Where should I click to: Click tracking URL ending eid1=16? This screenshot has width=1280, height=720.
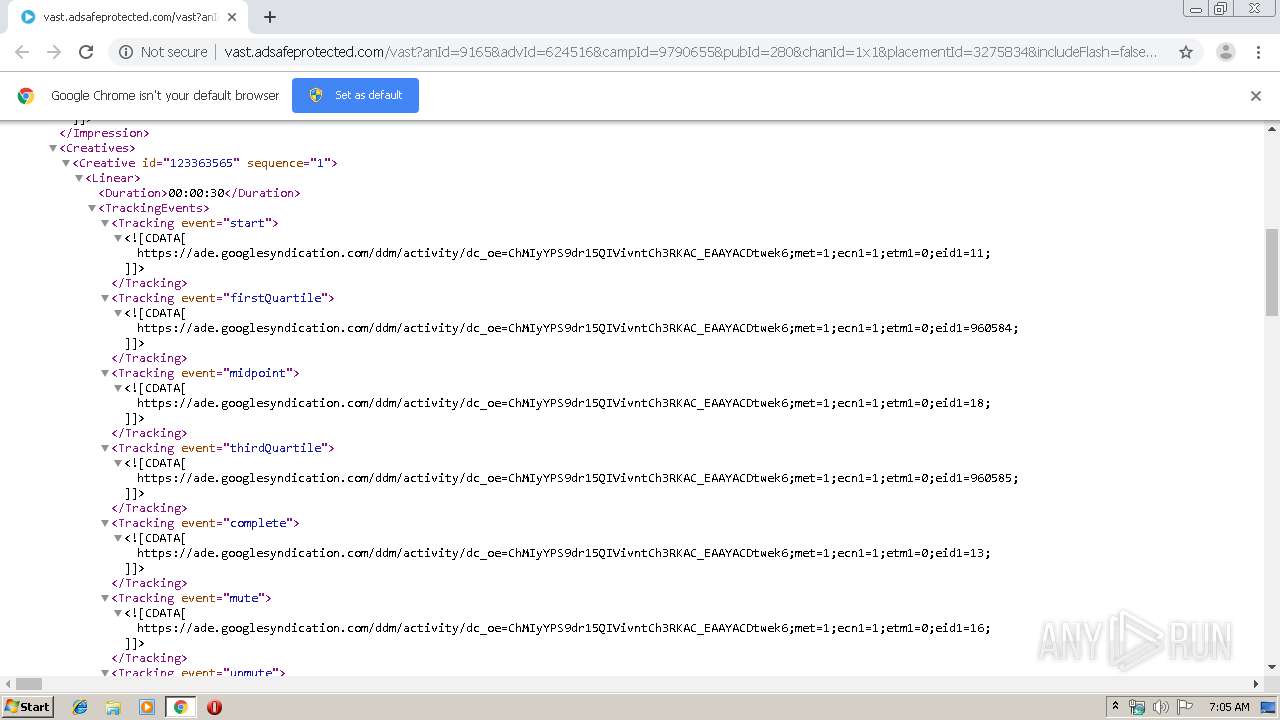pos(564,628)
